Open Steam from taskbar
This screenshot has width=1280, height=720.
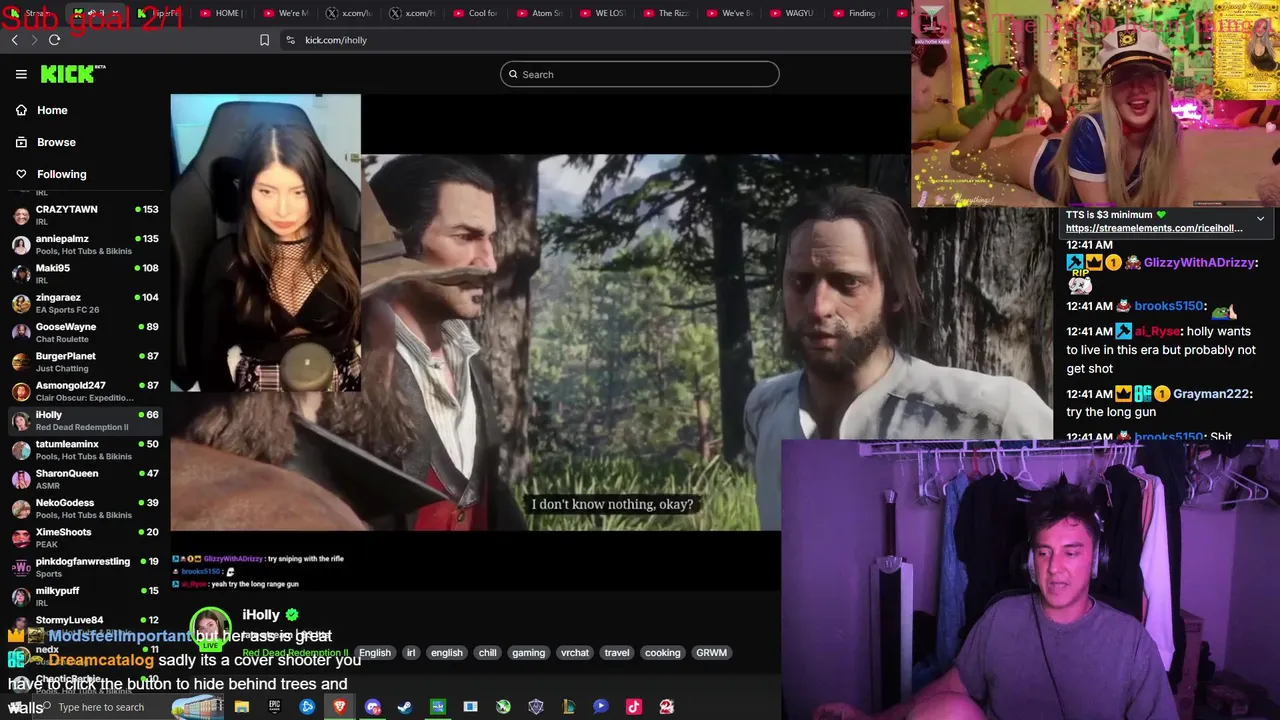(405, 707)
